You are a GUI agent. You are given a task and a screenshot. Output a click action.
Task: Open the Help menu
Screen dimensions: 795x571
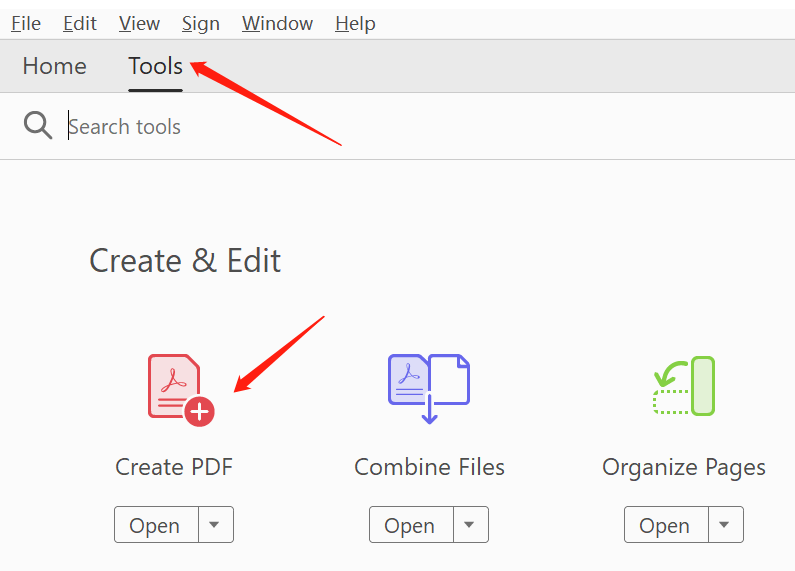[x=355, y=23]
